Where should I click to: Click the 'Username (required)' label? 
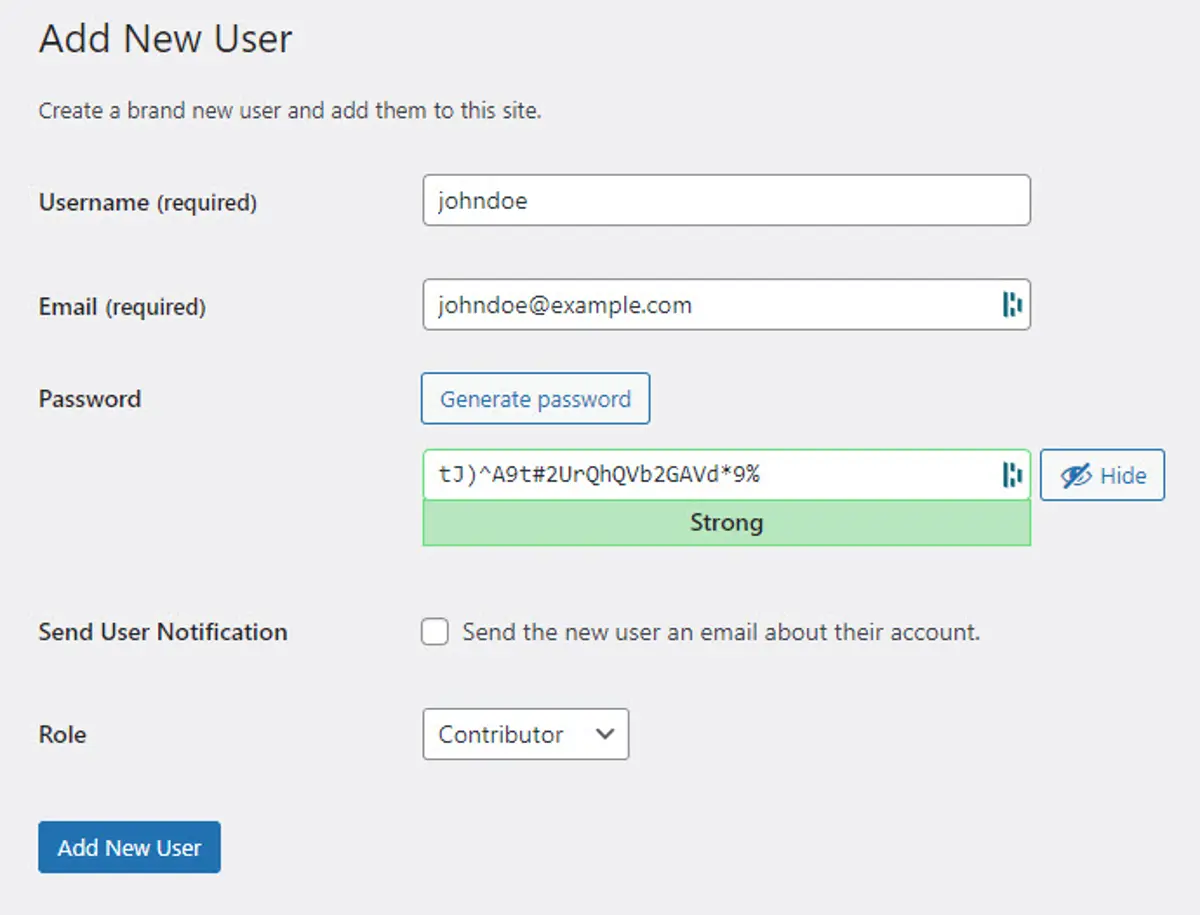pyautogui.click(x=148, y=203)
